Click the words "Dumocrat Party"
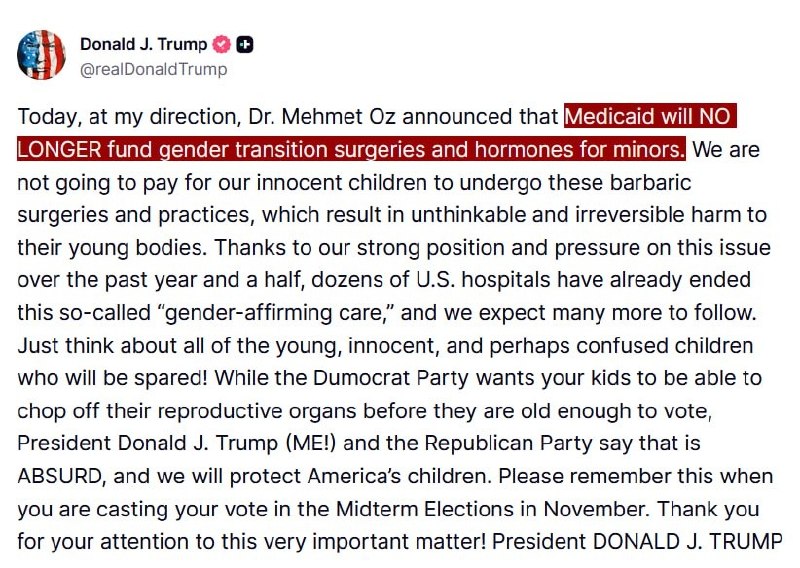The image size is (800, 568). click(x=390, y=378)
